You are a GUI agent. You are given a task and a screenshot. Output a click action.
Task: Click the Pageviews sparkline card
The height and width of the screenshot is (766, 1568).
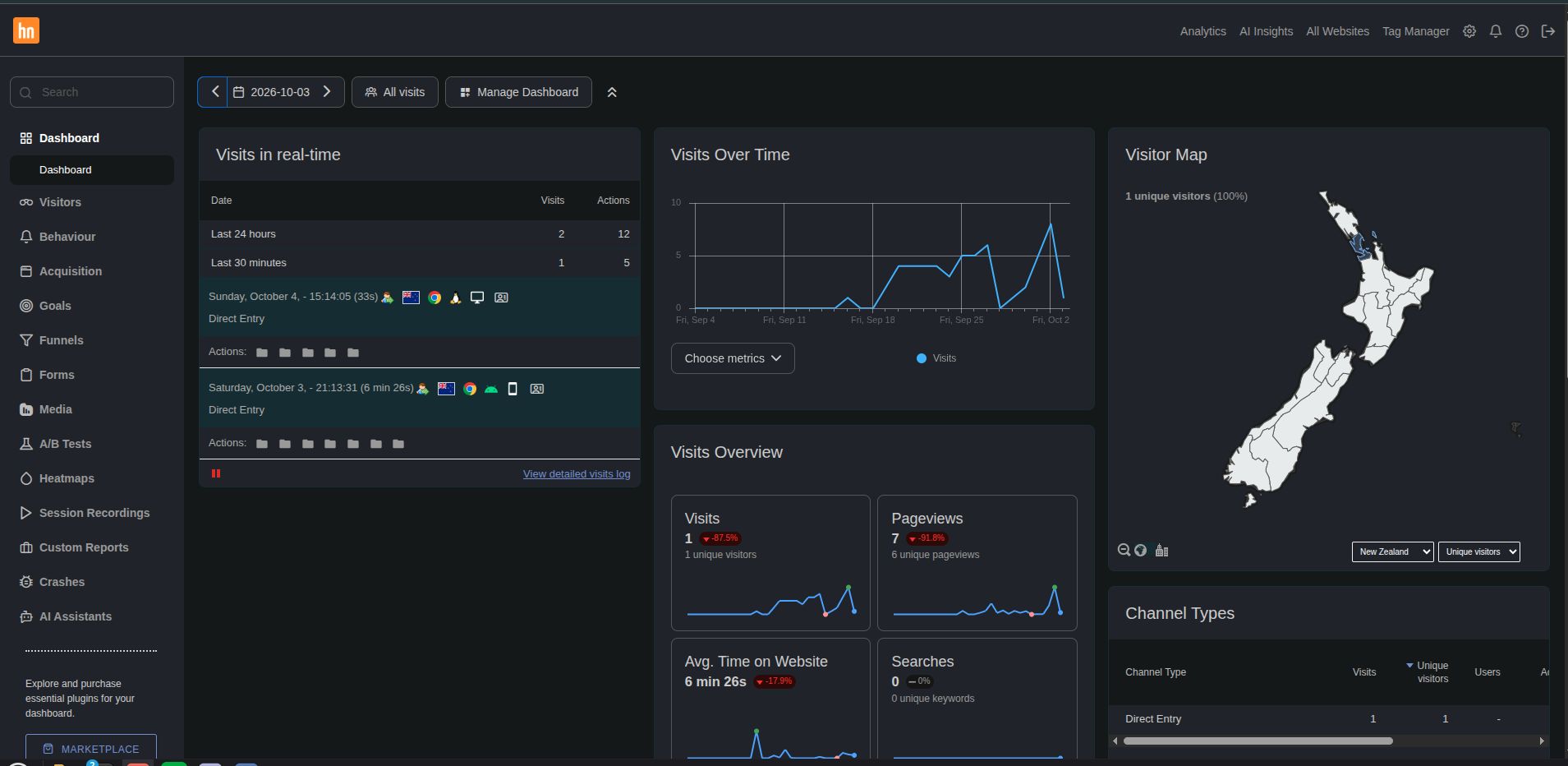pos(977,563)
